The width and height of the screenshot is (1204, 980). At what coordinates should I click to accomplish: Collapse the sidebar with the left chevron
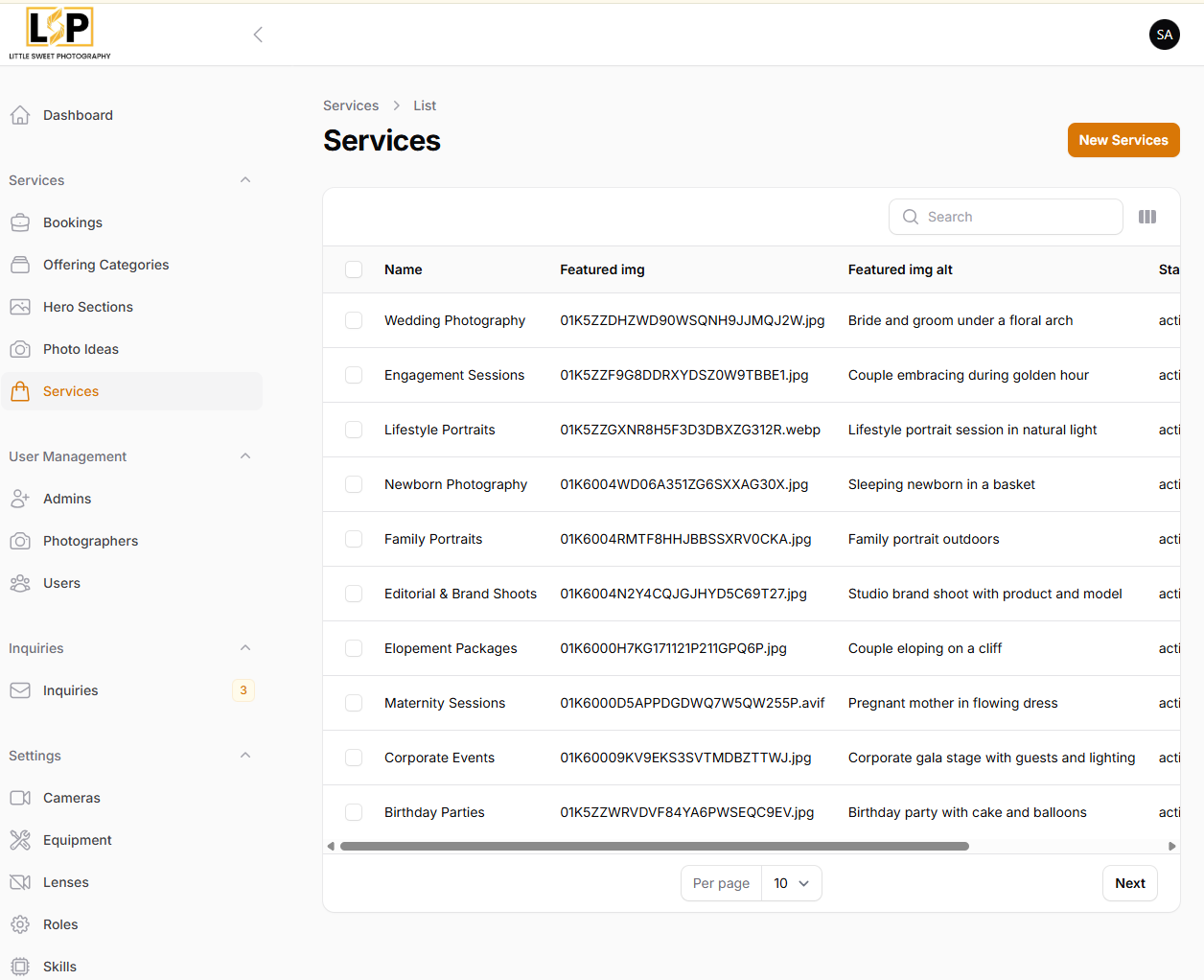pyautogui.click(x=258, y=35)
